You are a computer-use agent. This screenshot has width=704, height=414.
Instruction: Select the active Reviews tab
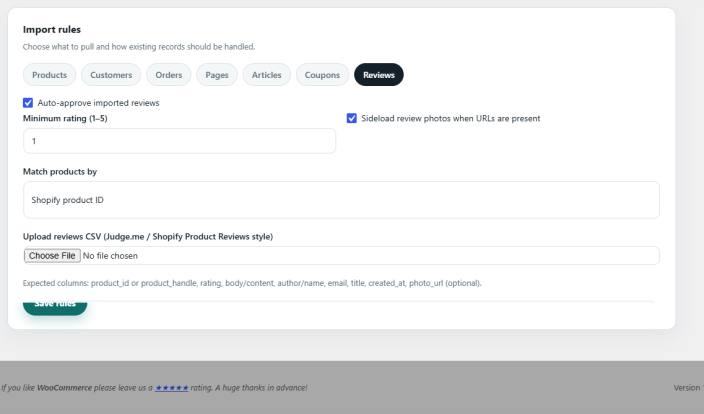[x=378, y=75]
